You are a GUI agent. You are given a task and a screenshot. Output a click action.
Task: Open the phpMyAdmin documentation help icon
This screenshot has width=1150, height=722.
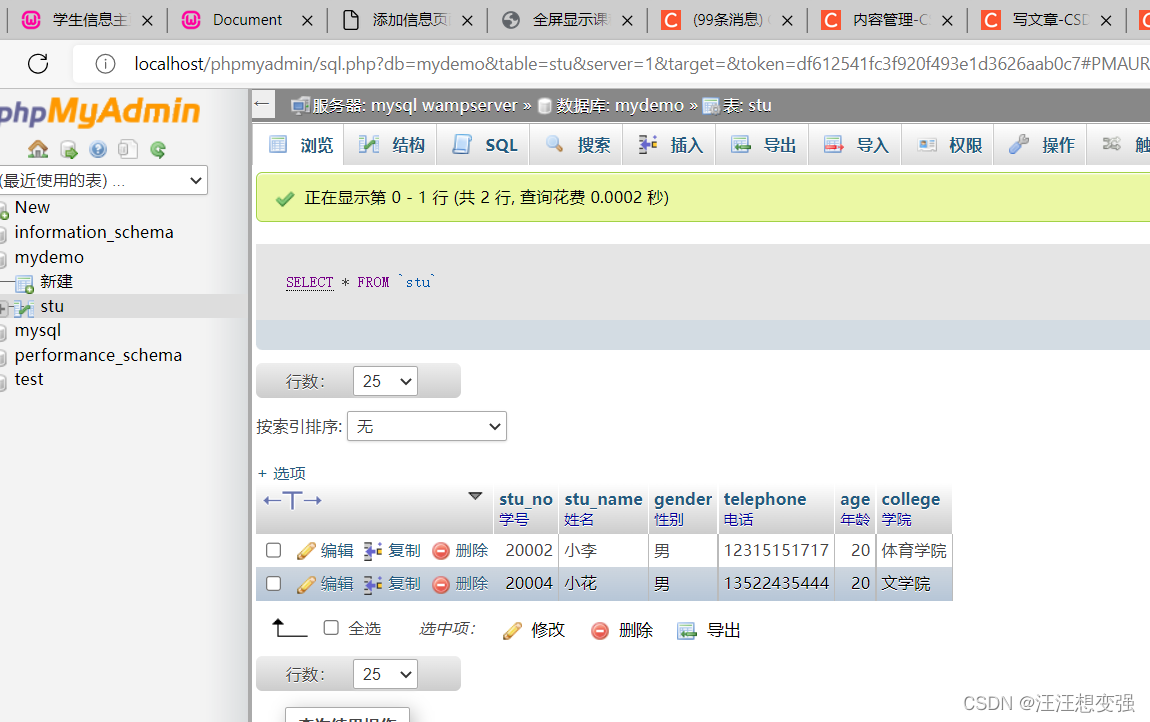pyautogui.click(x=98, y=150)
